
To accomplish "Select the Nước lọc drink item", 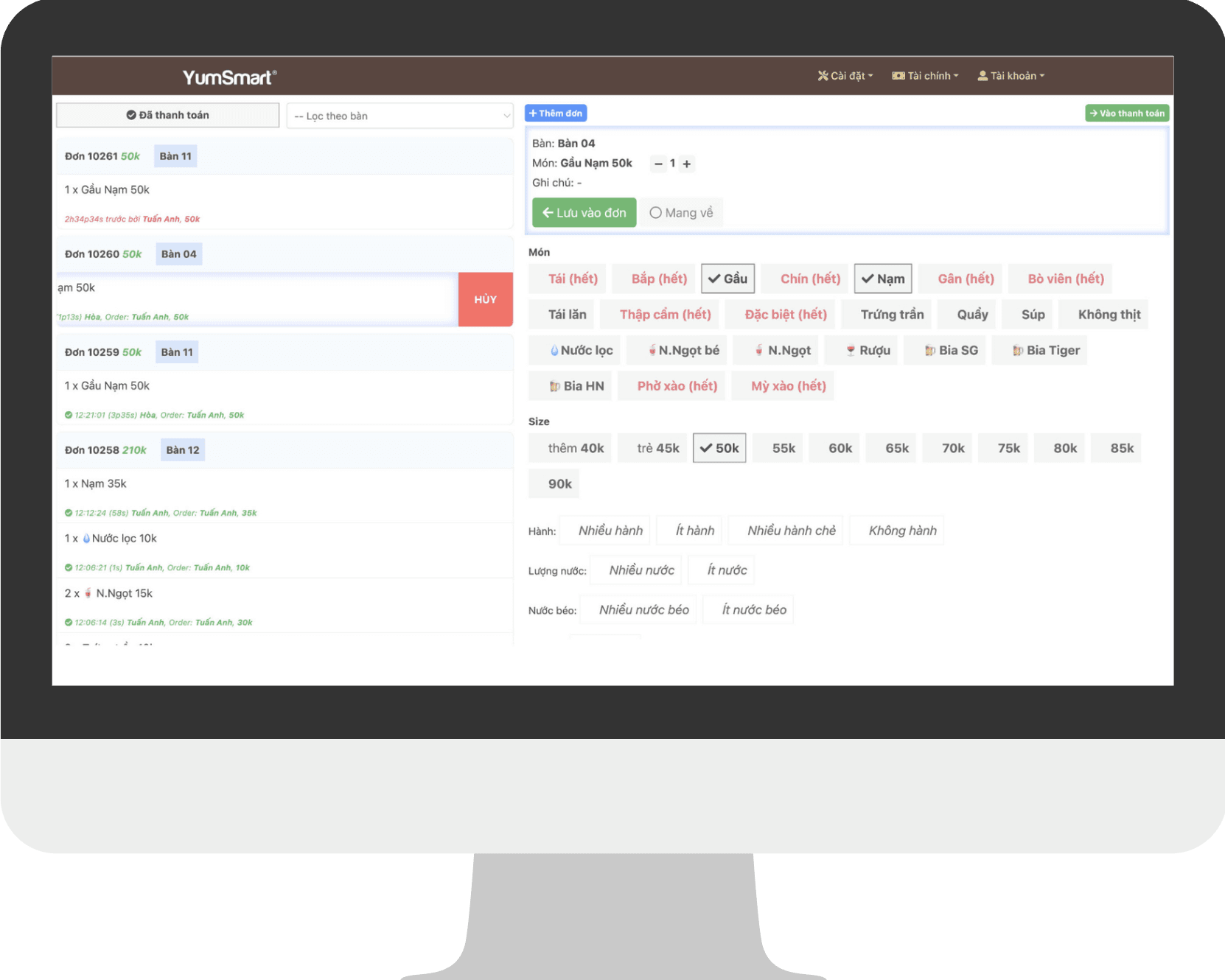I will point(582,351).
